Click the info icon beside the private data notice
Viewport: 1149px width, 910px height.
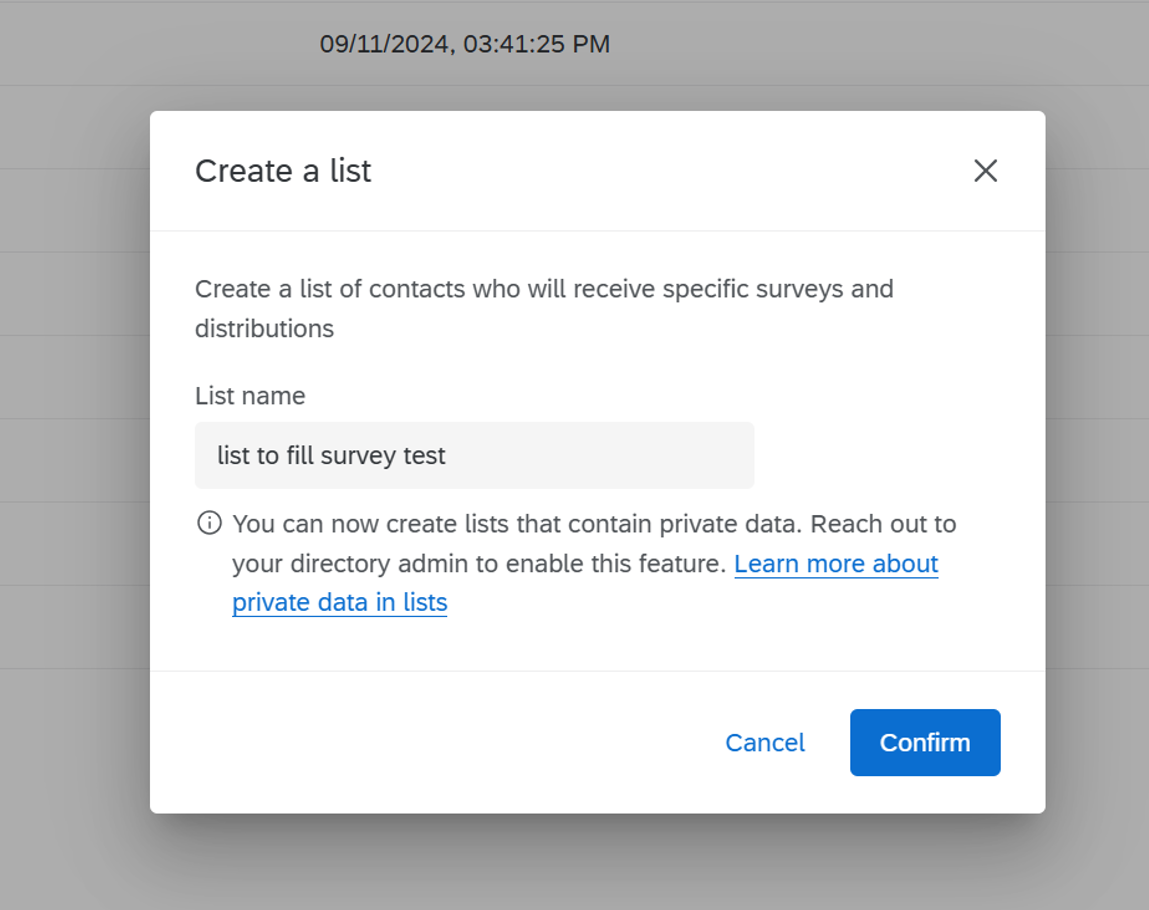coord(209,523)
